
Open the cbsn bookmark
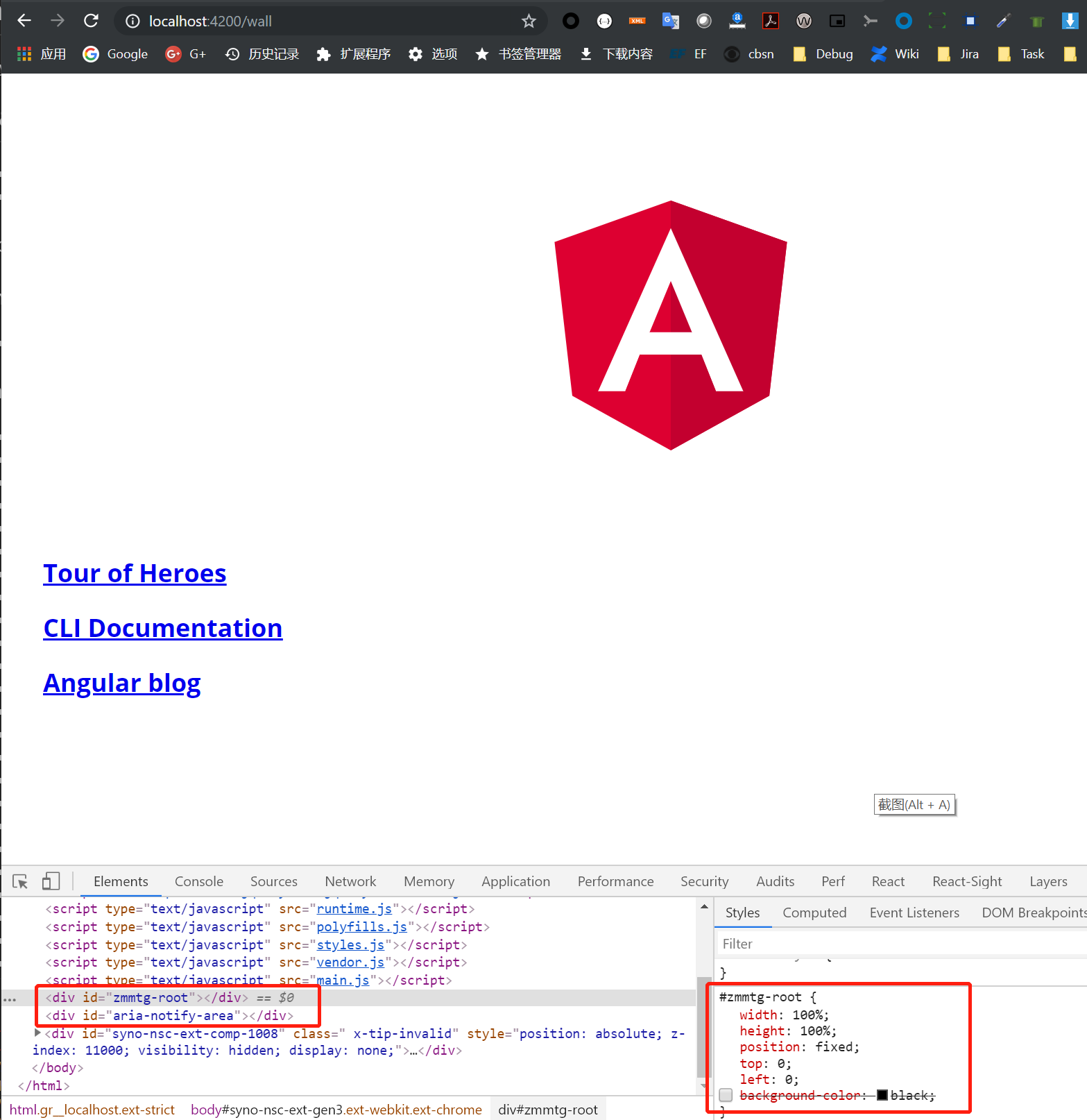(x=749, y=54)
